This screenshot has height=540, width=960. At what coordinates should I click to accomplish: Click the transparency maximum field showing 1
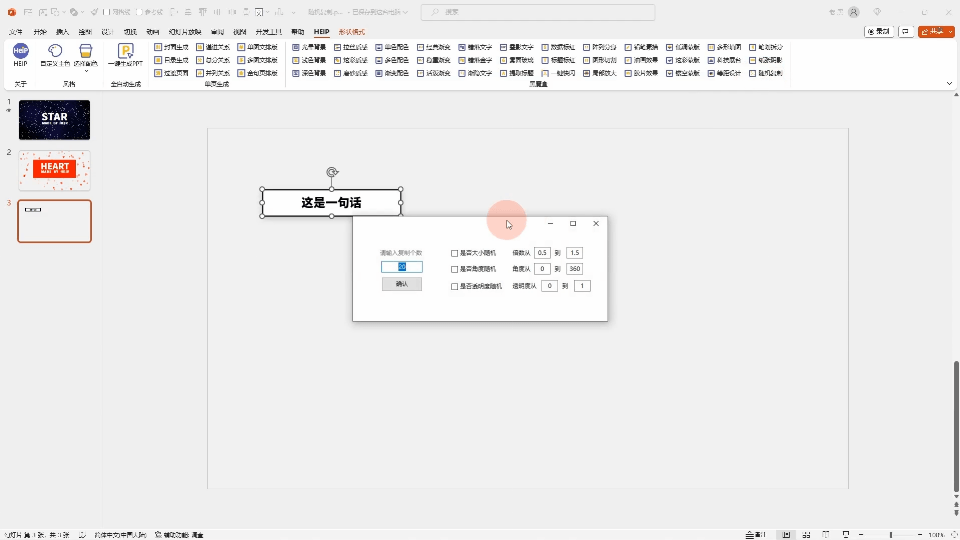pyautogui.click(x=582, y=286)
